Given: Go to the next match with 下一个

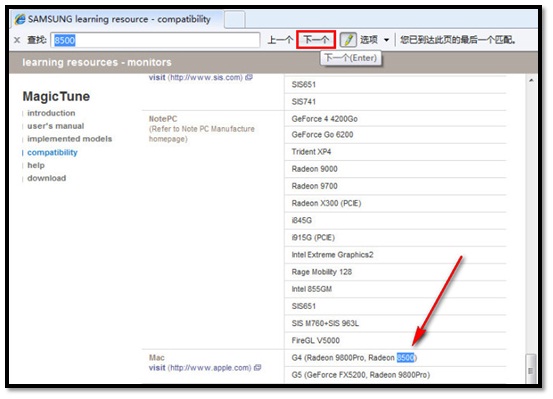Looking at the screenshot, I should tap(316, 40).
